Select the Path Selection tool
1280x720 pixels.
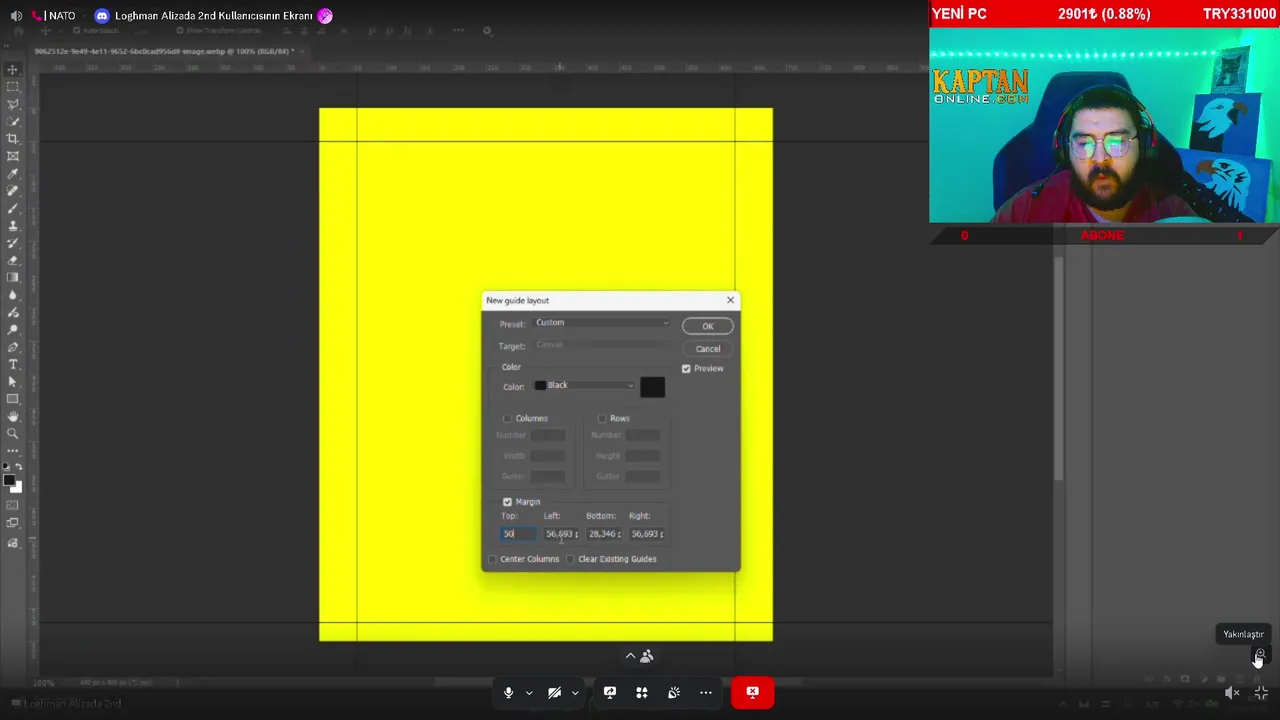pyautogui.click(x=13, y=381)
